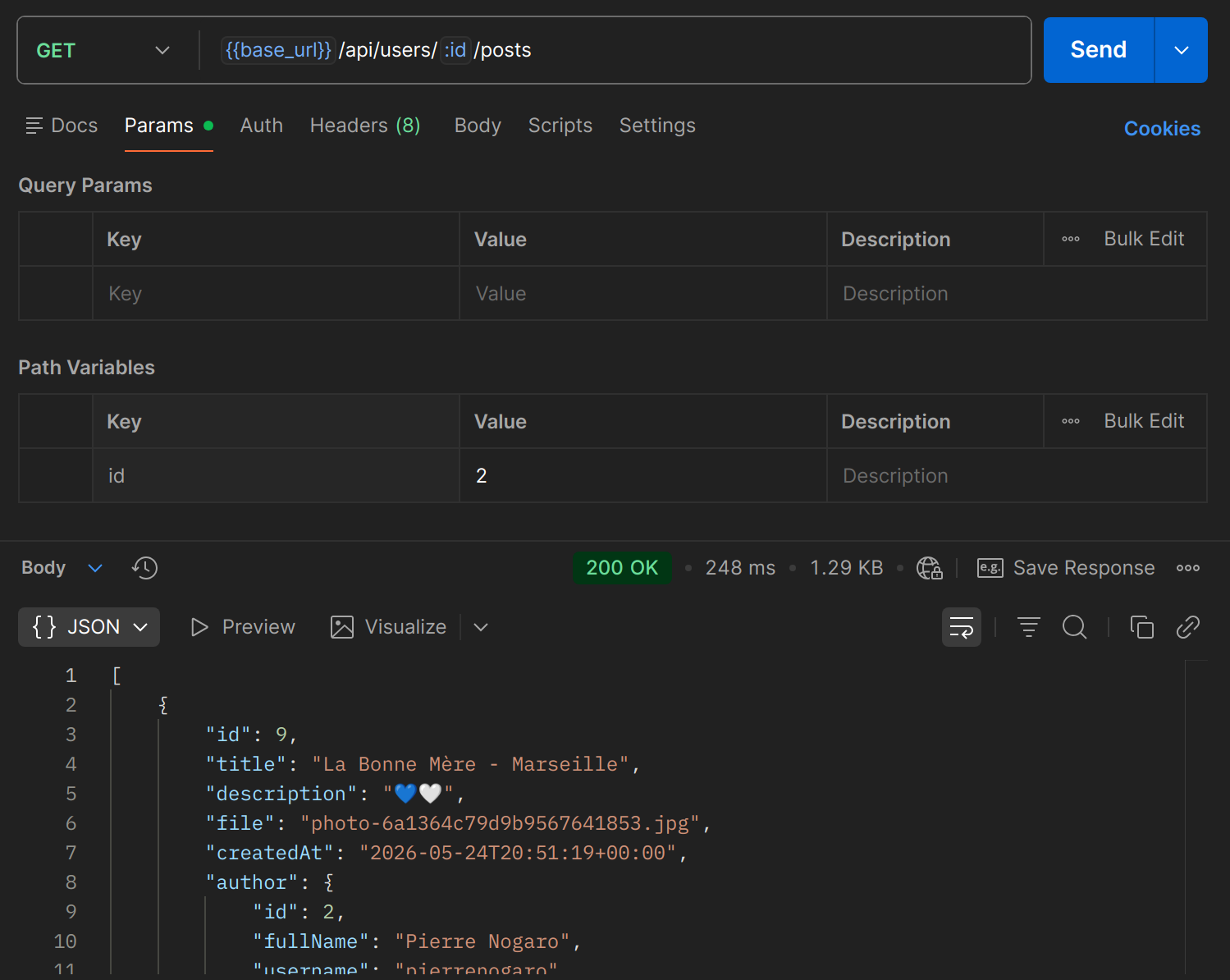
Task: Click the filter response icon
Action: pyautogui.click(x=1028, y=627)
